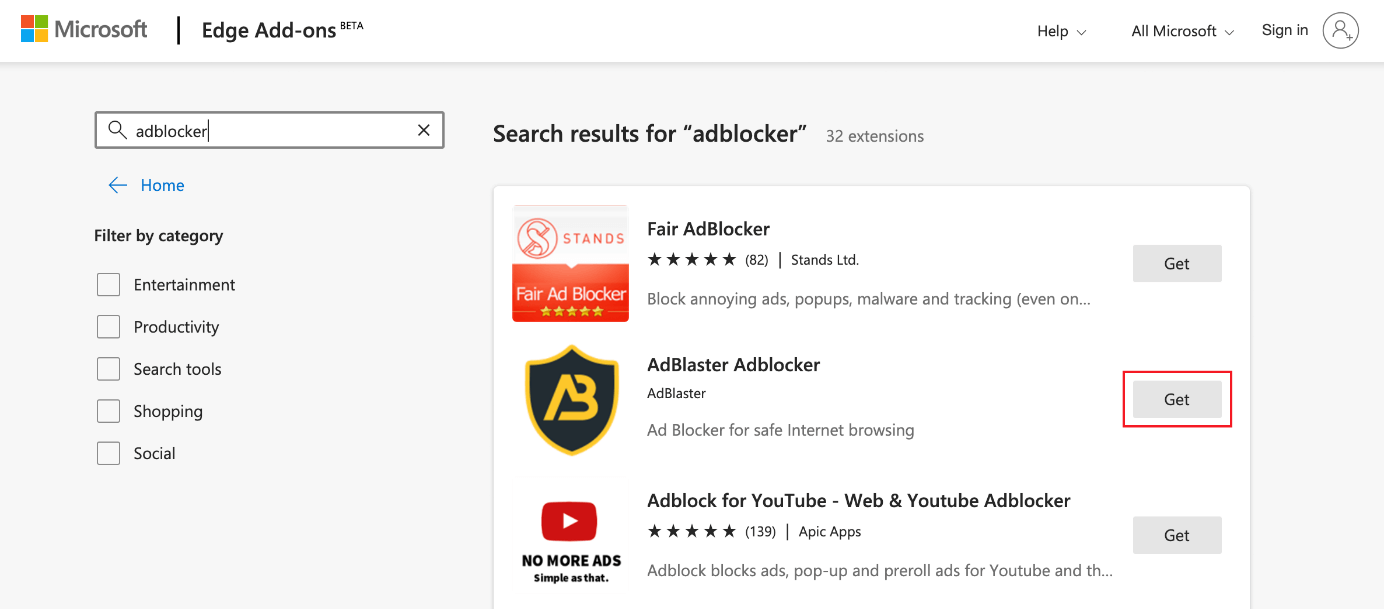This screenshot has width=1384, height=609.
Task: Get the AdBlaster Adblocker extension
Action: tap(1177, 399)
